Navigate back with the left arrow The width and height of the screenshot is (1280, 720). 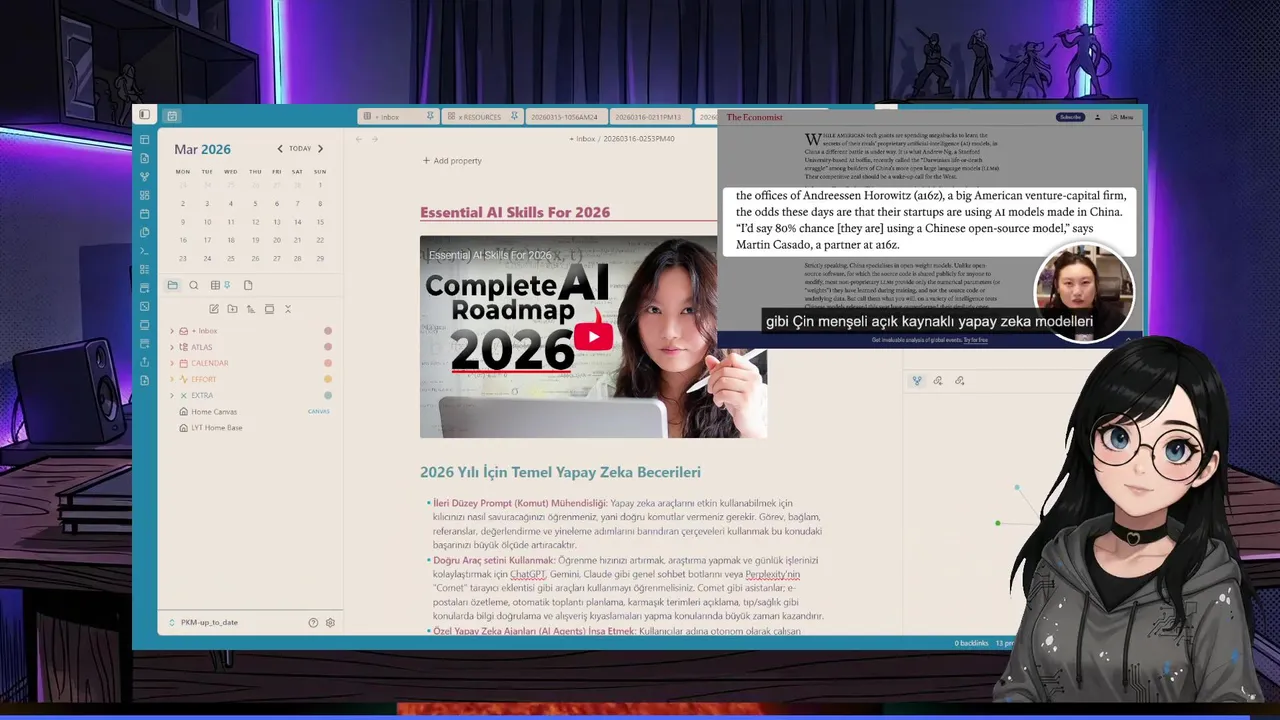point(359,139)
